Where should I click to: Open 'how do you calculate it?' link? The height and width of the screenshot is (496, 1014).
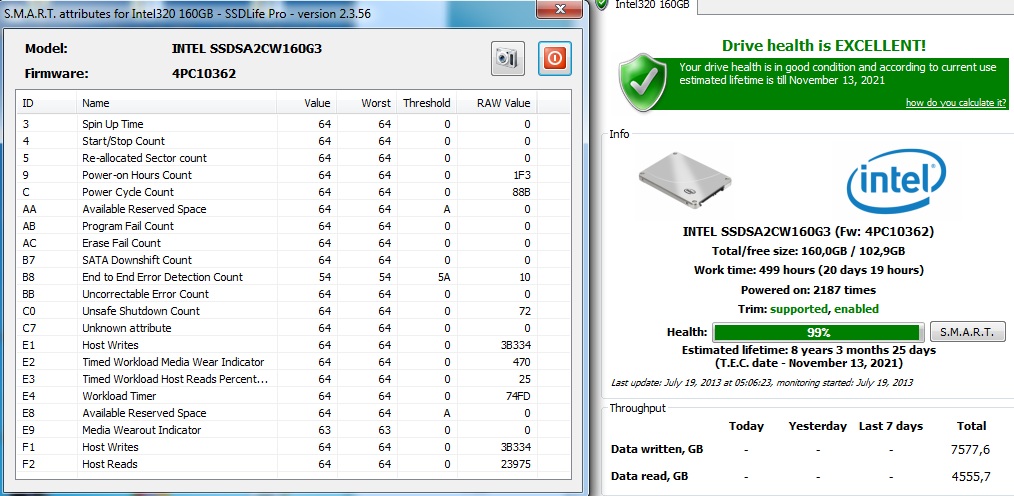pyautogui.click(x=956, y=103)
